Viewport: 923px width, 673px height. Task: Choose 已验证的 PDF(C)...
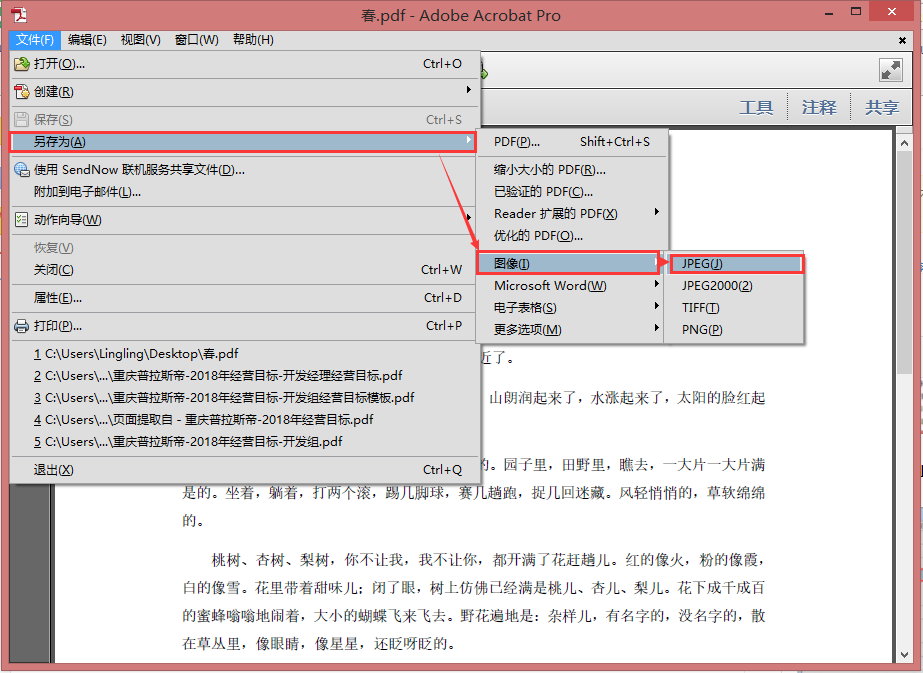572,192
